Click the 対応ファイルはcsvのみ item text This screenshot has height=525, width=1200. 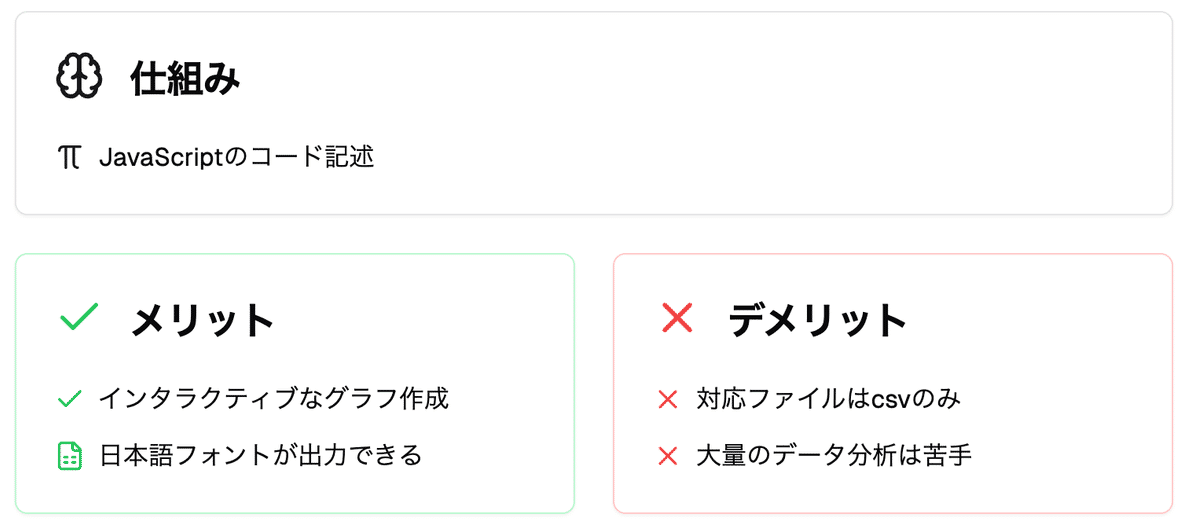point(828,399)
